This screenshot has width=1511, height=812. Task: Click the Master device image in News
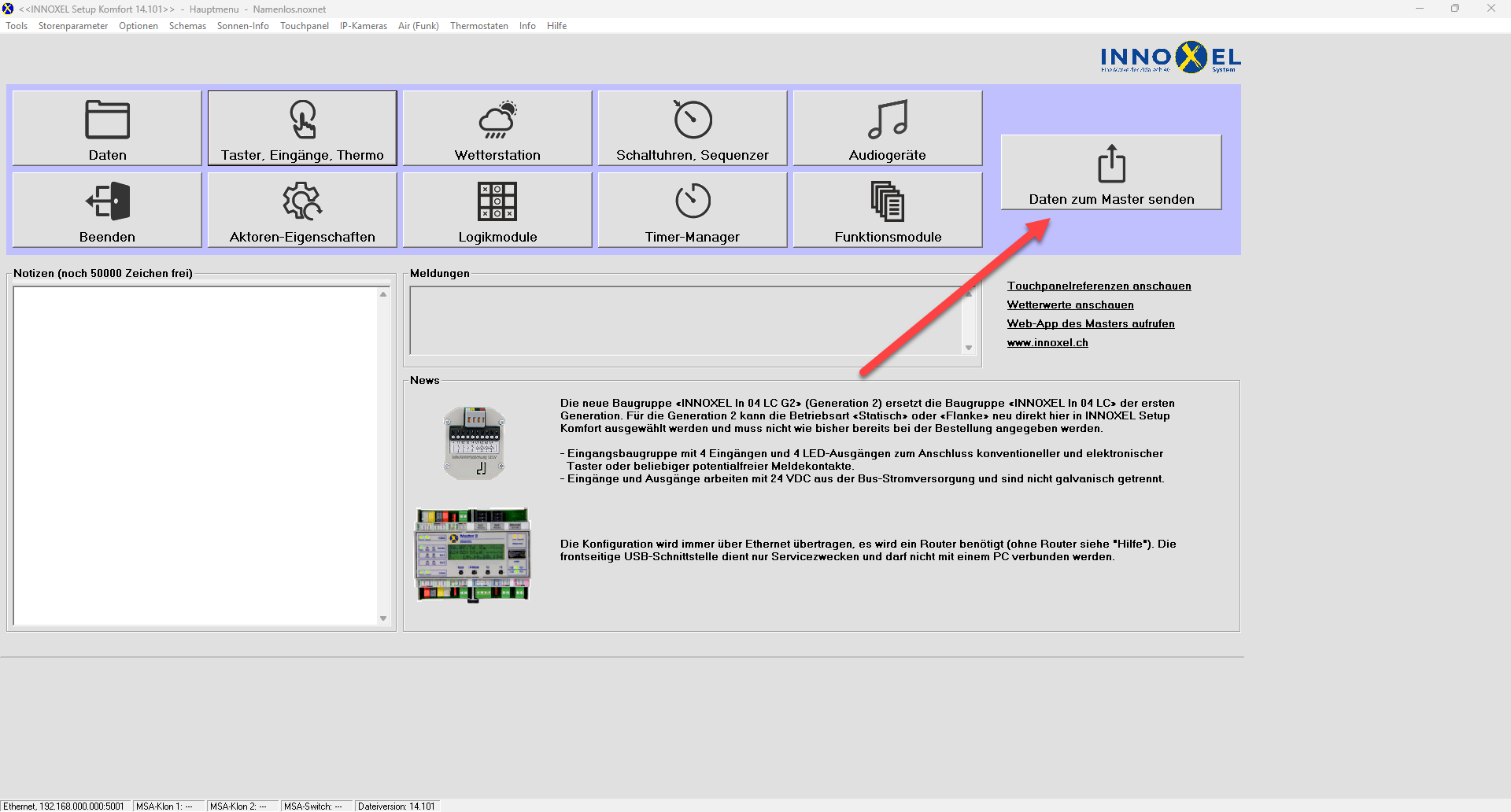coord(473,555)
